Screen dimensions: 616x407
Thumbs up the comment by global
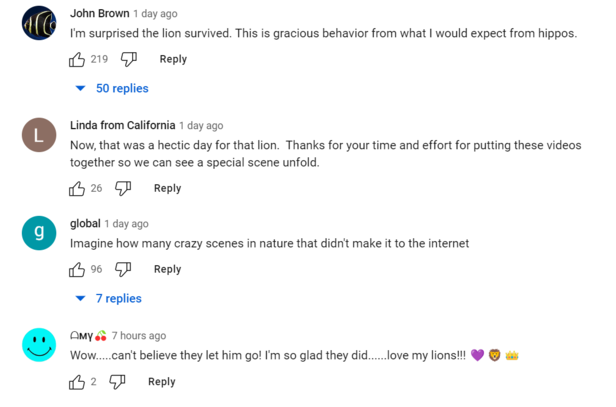point(77,269)
